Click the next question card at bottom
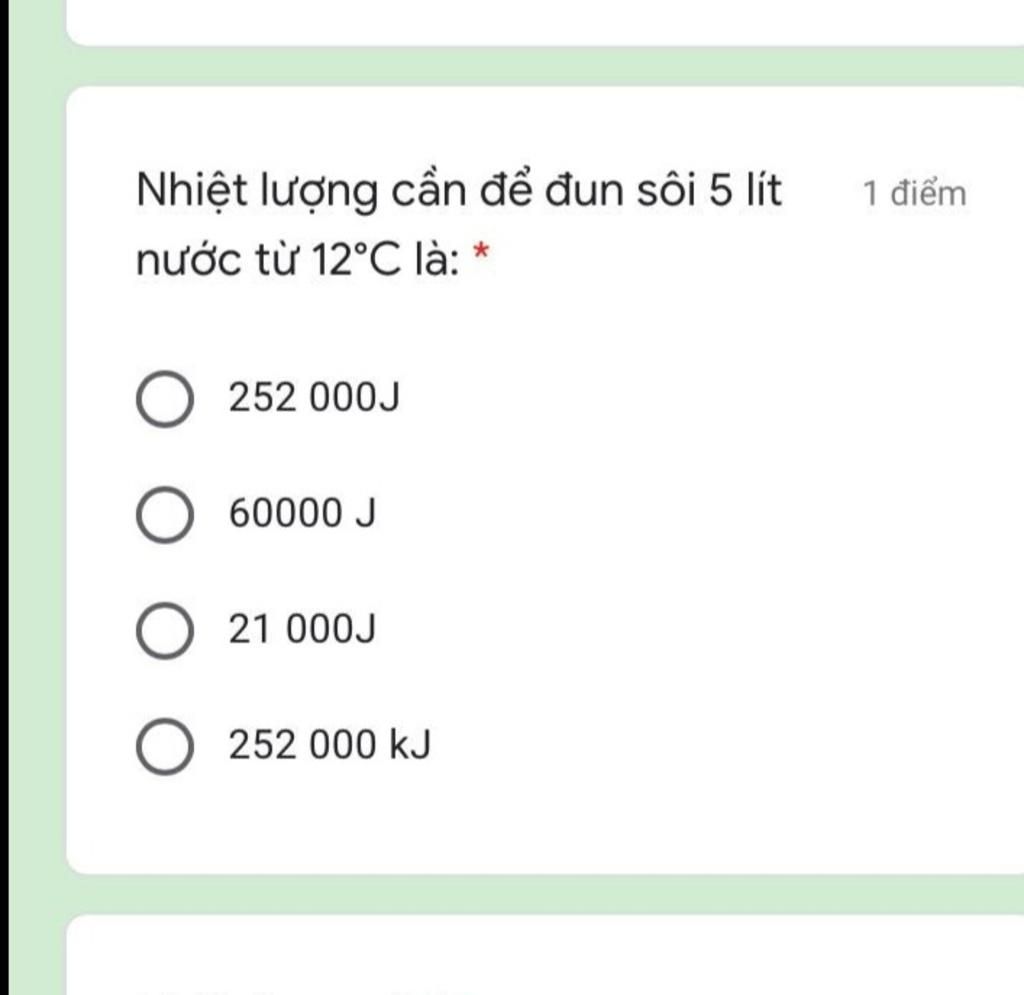Screen dimensions: 1024x995 tap(545, 955)
